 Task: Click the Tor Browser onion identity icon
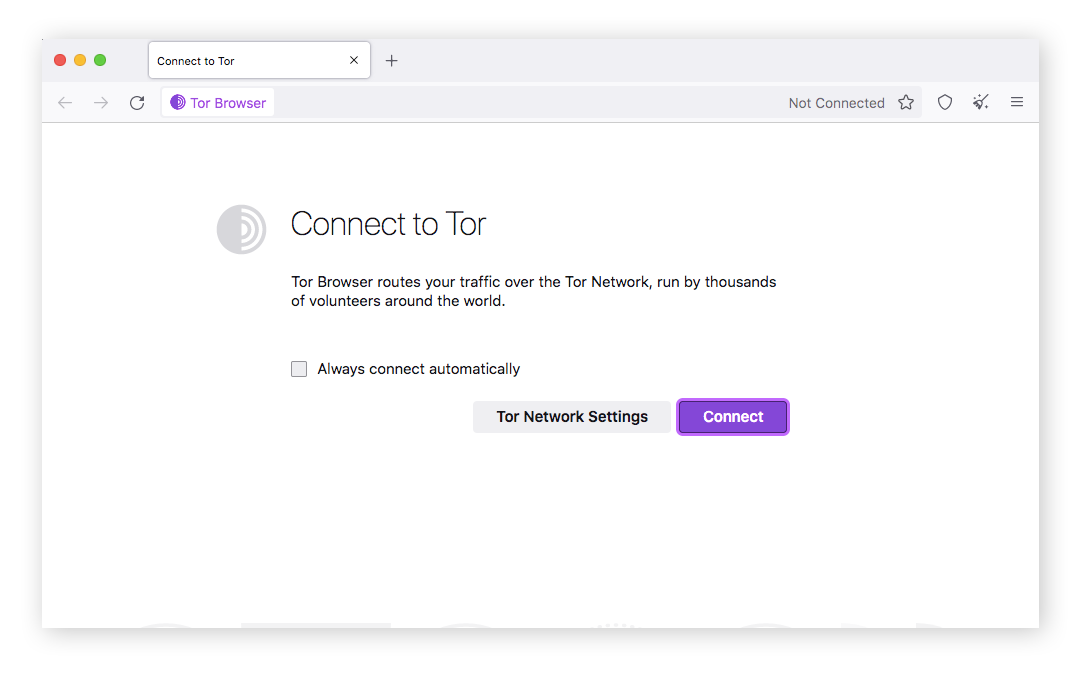(178, 103)
